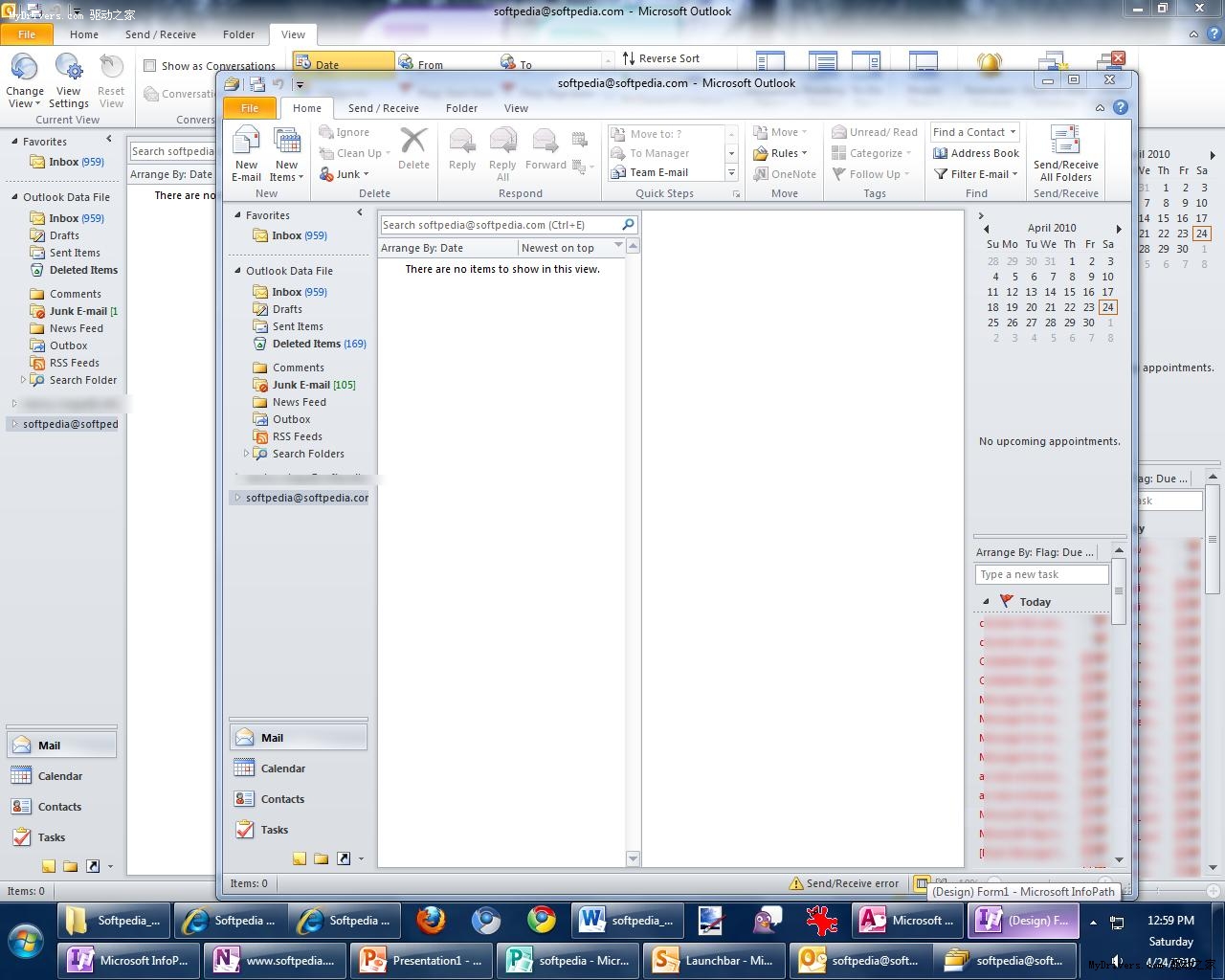Image resolution: width=1225 pixels, height=980 pixels.
Task: Click the Send/Receive error status
Action: (843, 883)
